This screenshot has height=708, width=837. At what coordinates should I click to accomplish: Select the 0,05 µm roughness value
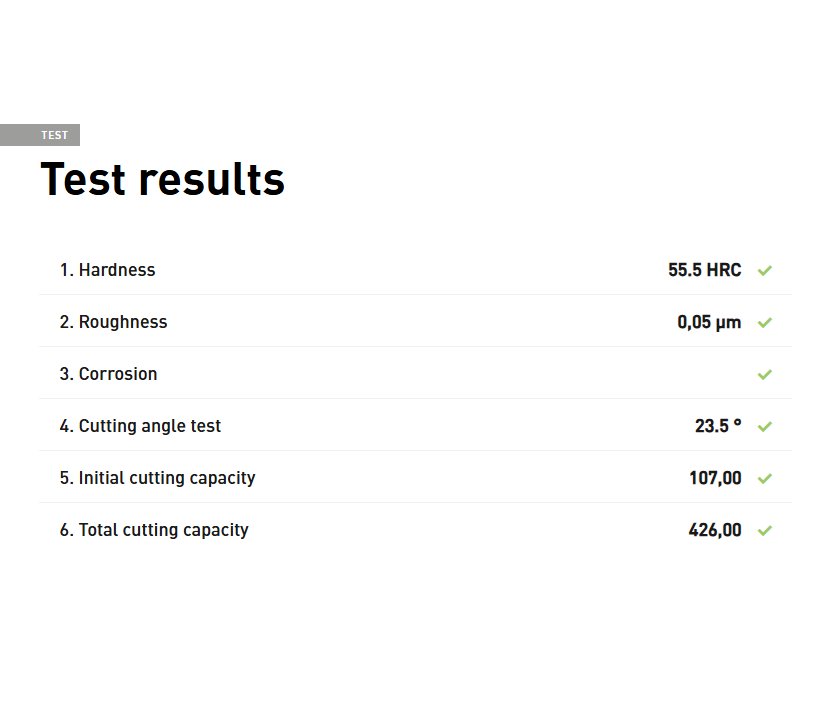(x=709, y=322)
